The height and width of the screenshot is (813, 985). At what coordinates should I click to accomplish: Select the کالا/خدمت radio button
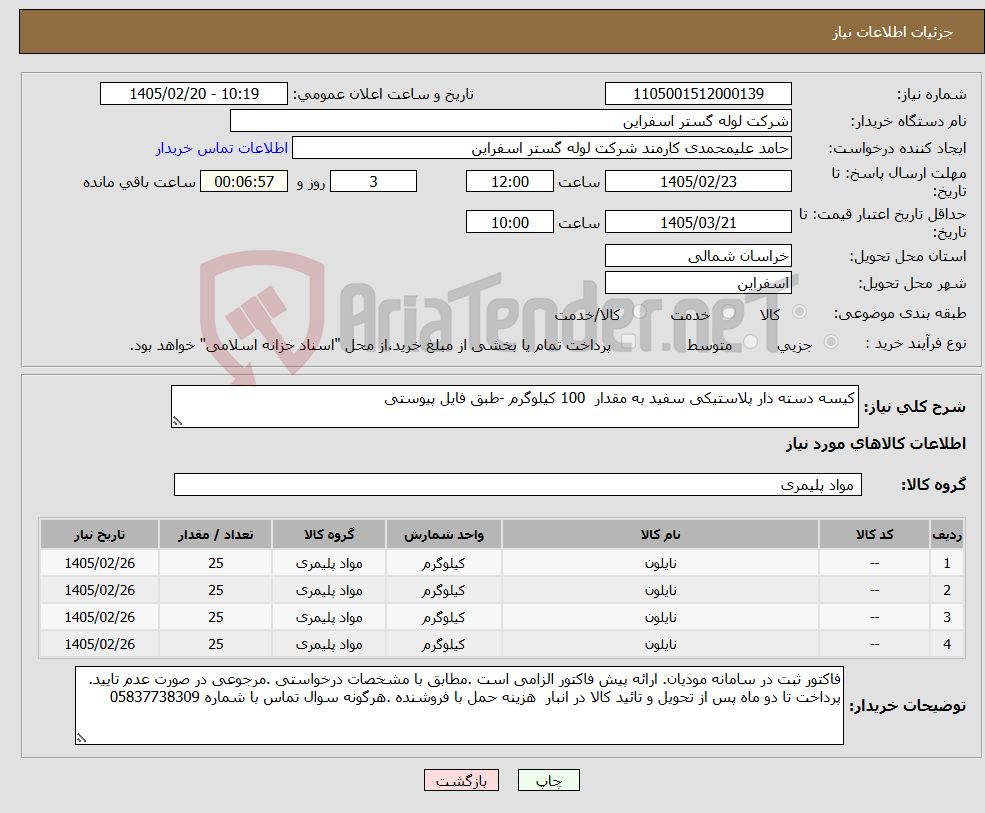[639, 312]
